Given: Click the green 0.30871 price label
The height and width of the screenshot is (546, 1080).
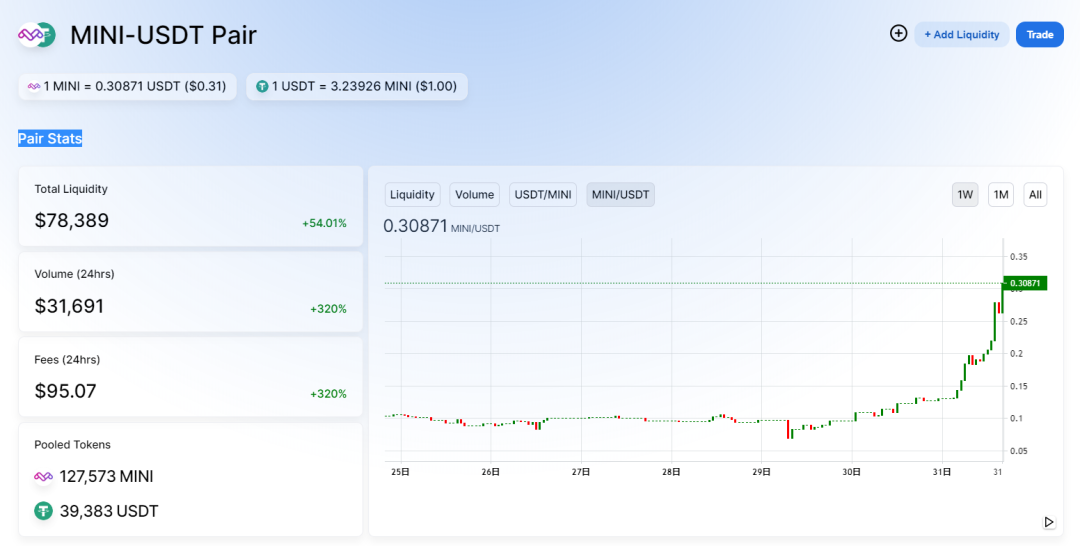Looking at the screenshot, I should 1025,283.
